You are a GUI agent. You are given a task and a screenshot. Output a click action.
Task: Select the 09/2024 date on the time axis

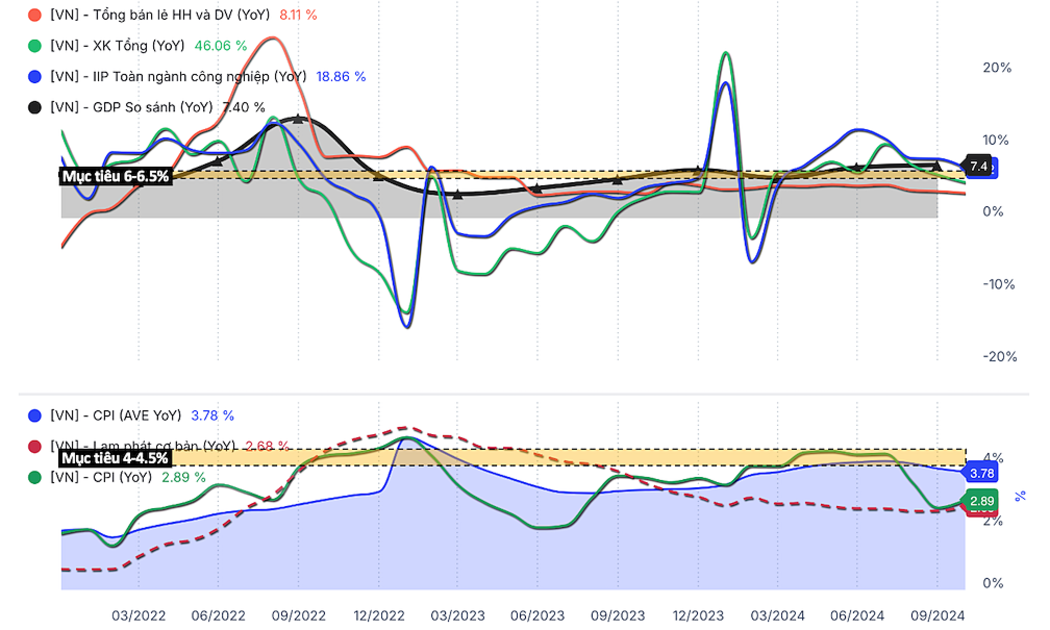point(937,615)
